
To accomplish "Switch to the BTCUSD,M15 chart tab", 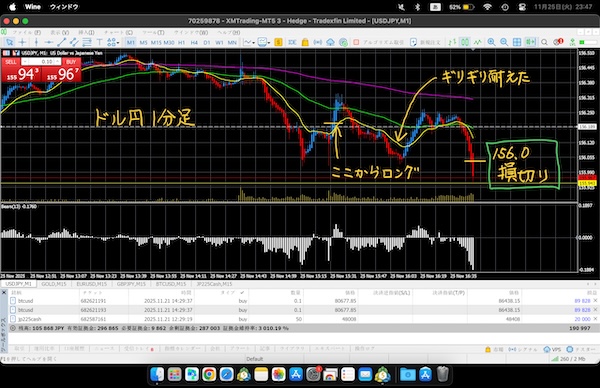I will point(171,284).
